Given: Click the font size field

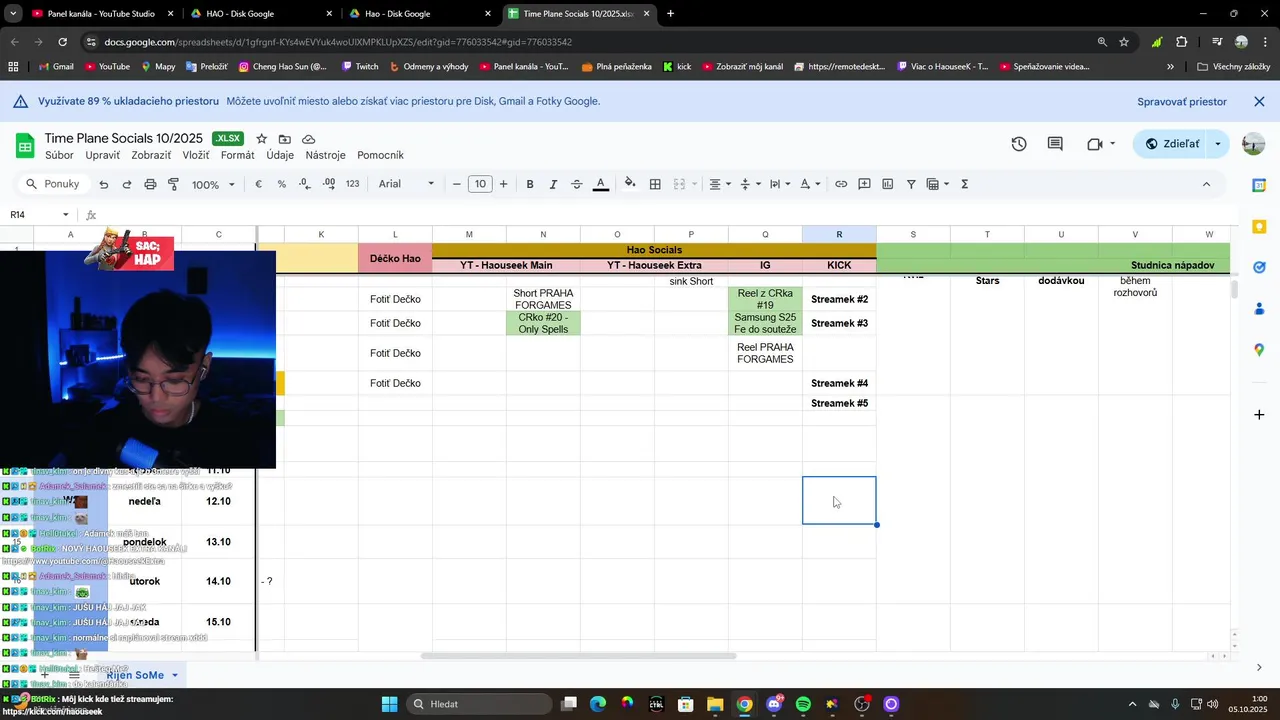Looking at the screenshot, I should point(480,184).
